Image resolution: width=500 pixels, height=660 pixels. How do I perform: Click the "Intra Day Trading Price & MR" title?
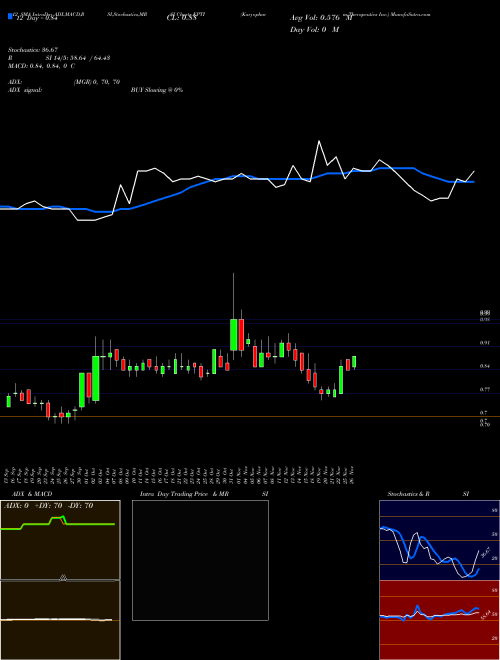184,494
